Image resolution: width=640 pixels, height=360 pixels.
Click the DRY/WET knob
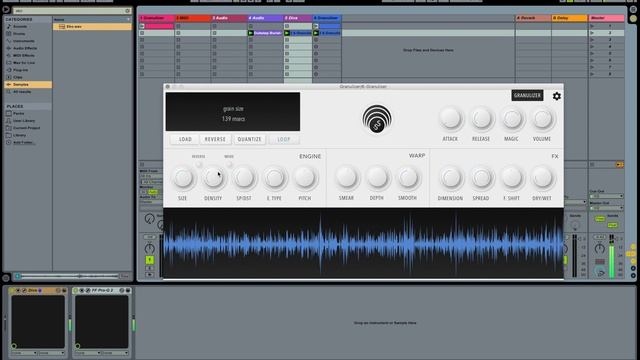point(542,178)
